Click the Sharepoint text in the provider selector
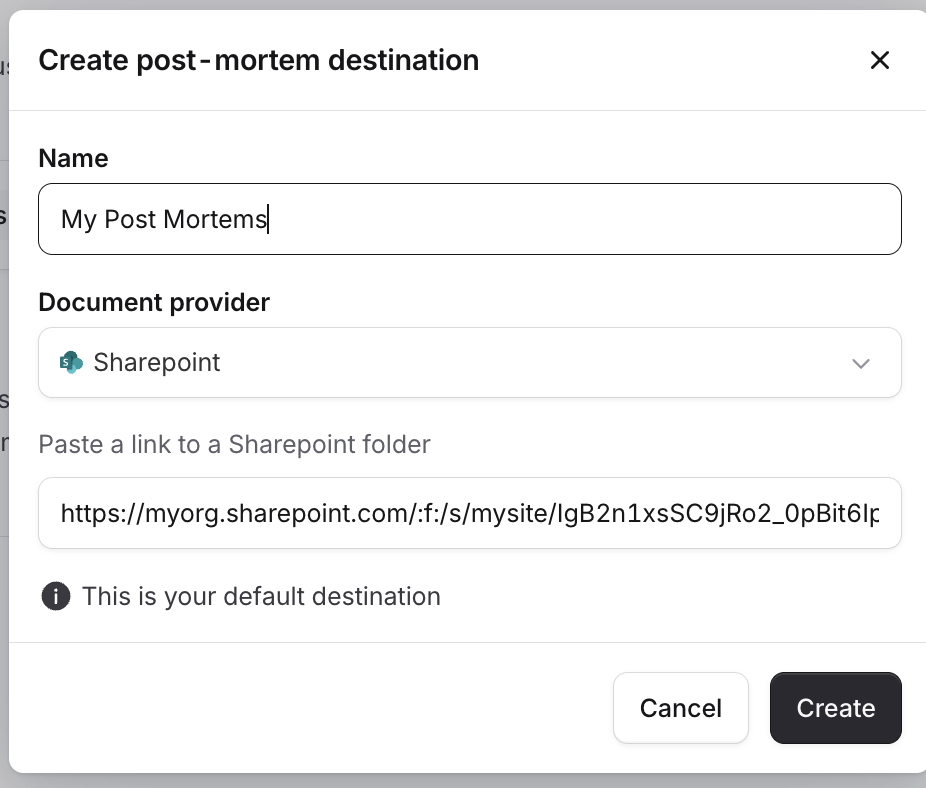Screen dimensions: 926x788 tap(157, 362)
